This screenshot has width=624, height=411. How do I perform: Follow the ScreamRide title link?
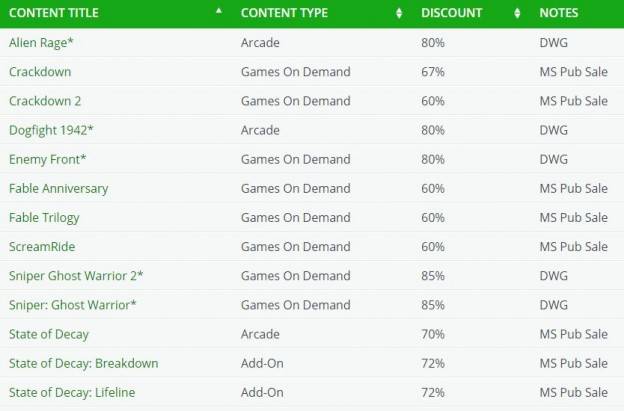[x=42, y=247]
